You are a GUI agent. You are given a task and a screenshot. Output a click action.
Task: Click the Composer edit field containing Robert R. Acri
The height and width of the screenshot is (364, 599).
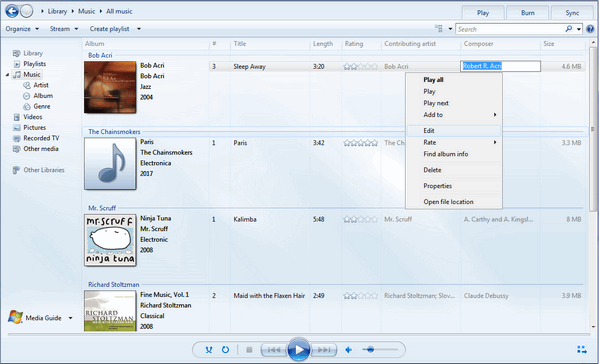click(500, 66)
